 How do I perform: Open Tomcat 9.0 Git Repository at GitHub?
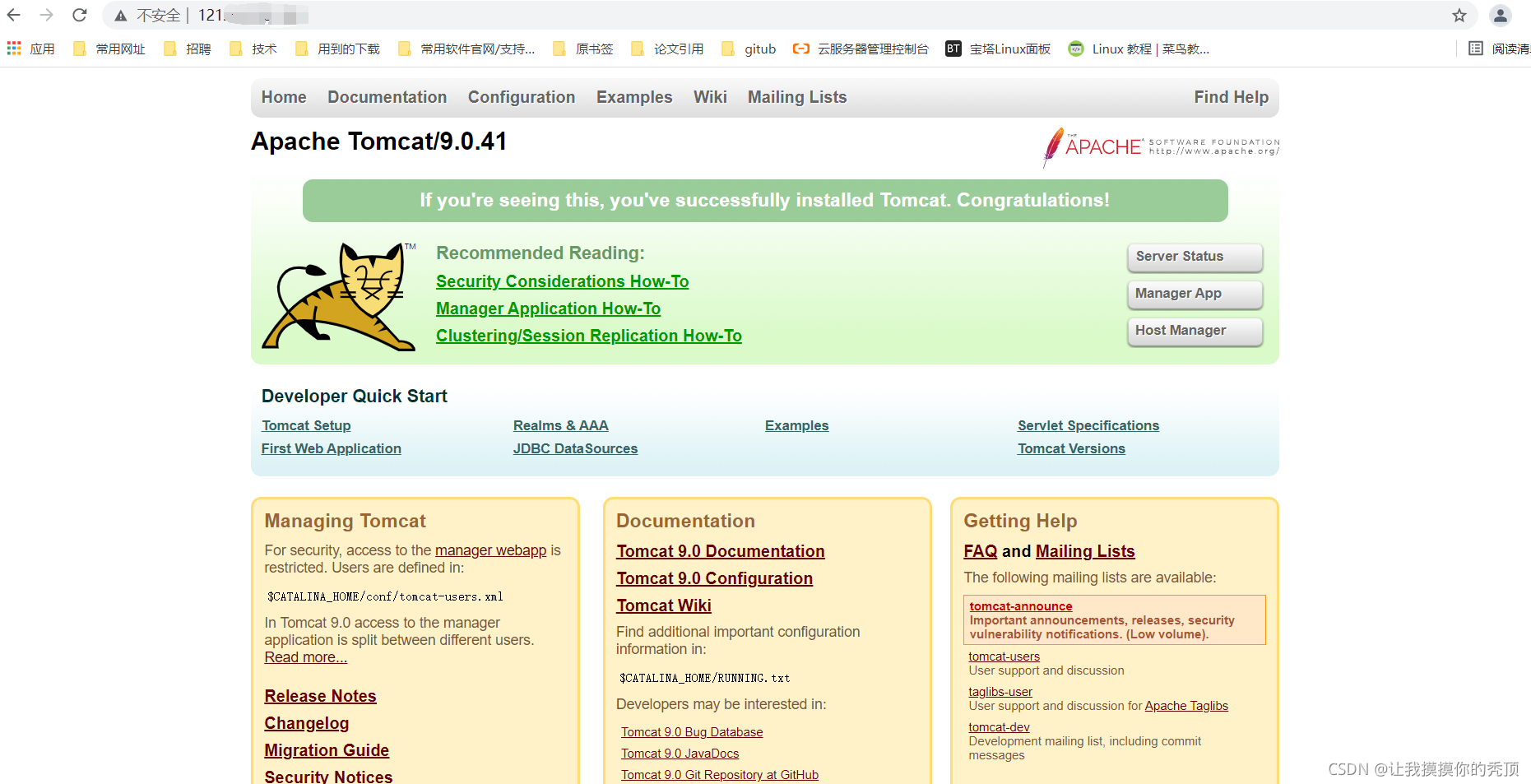pos(720,775)
